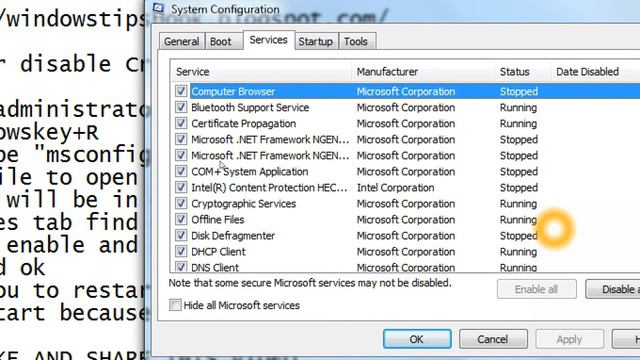Image resolution: width=640 pixels, height=360 pixels.
Task: Select the Cryptographic Services row
Action: pyautogui.click(x=406, y=203)
